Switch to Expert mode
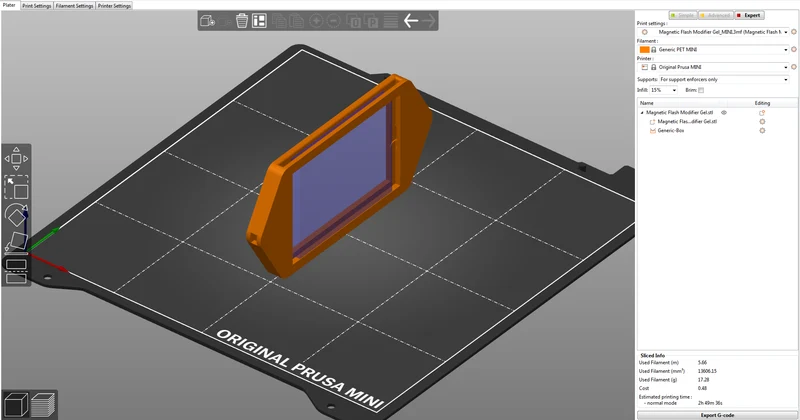 tap(749, 15)
